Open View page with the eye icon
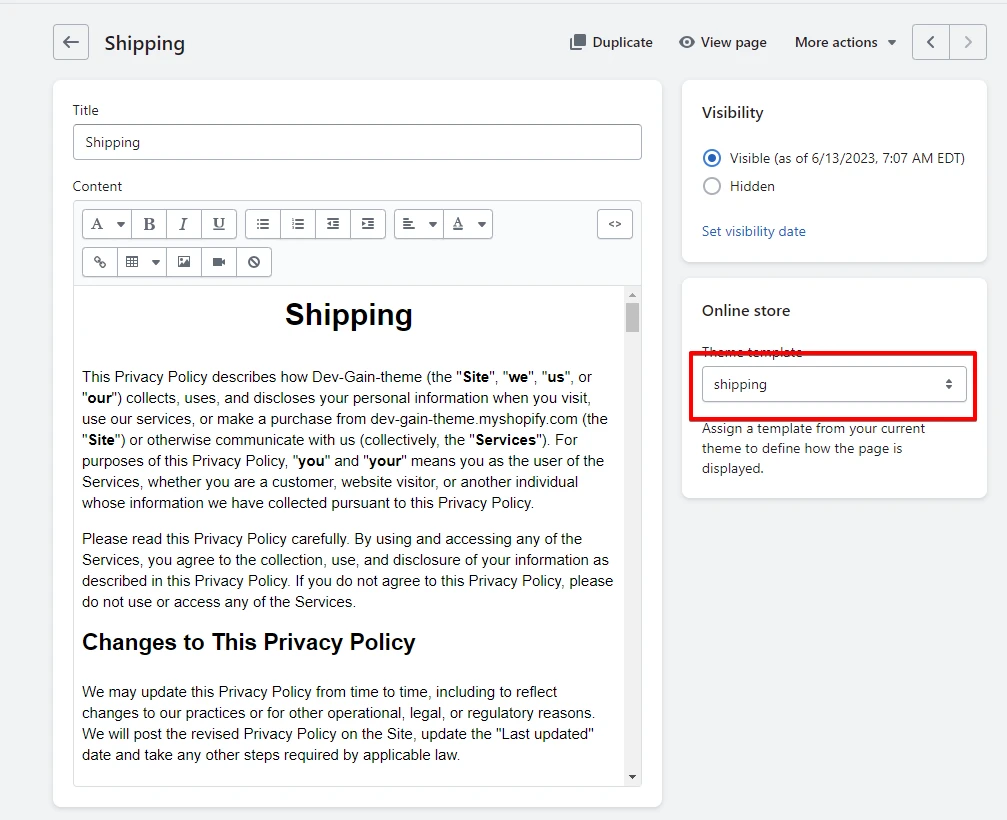The image size is (1007, 820). point(722,42)
